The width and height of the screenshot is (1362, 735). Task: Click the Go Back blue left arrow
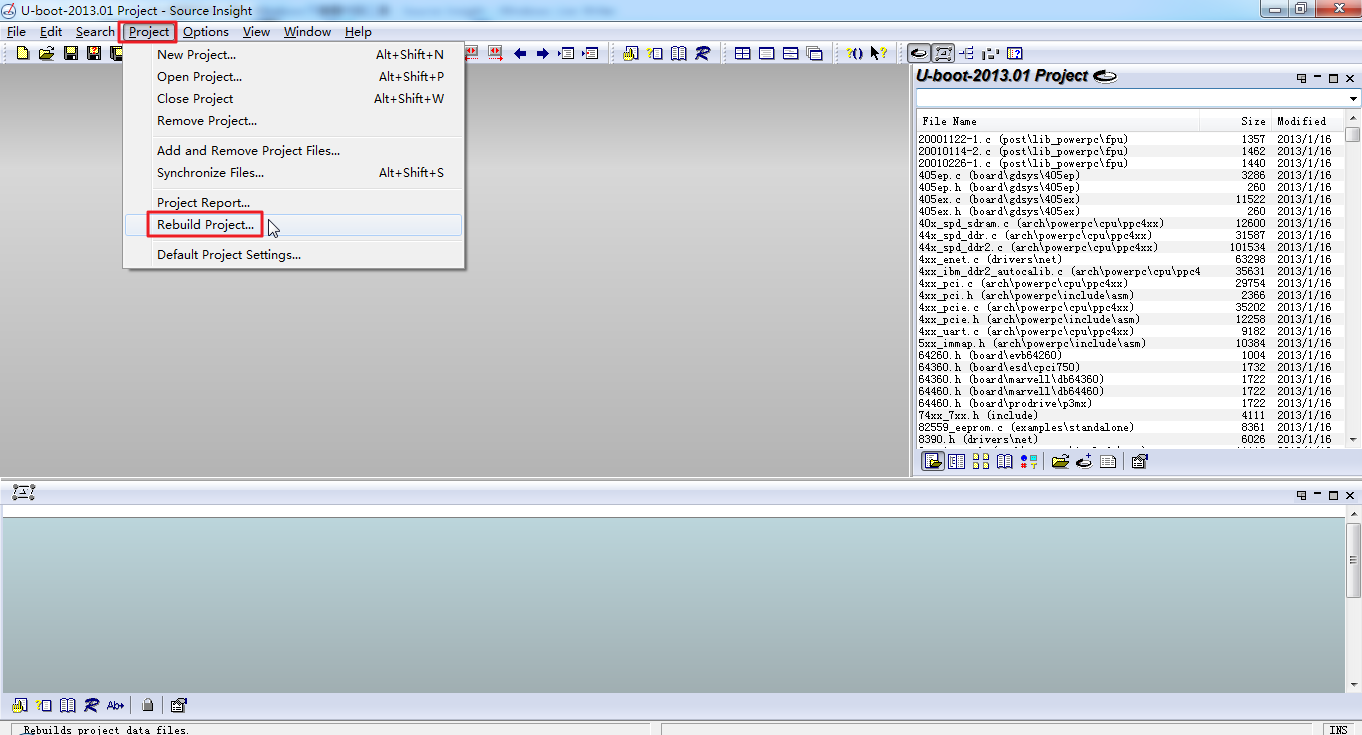(520, 53)
